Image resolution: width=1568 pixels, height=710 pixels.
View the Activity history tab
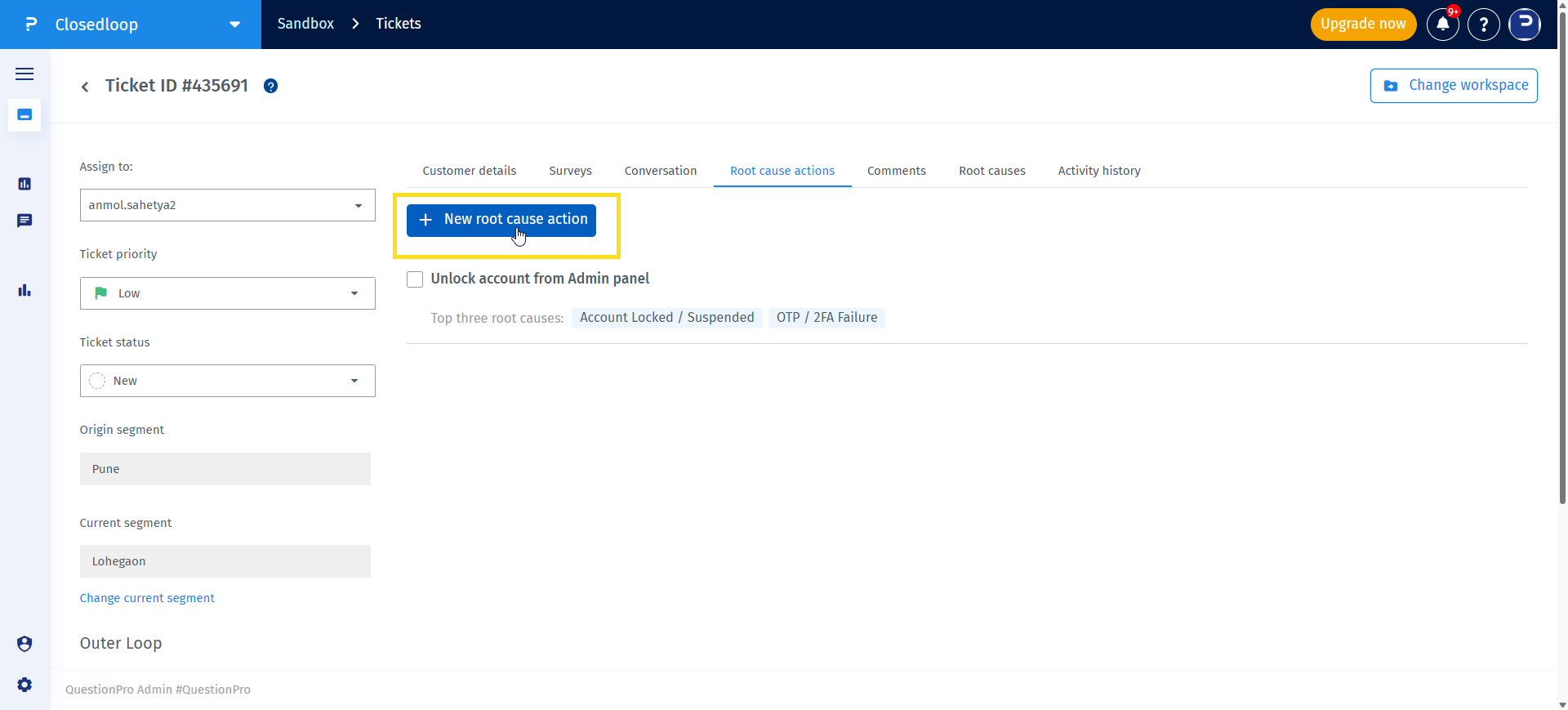pos(1099,171)
